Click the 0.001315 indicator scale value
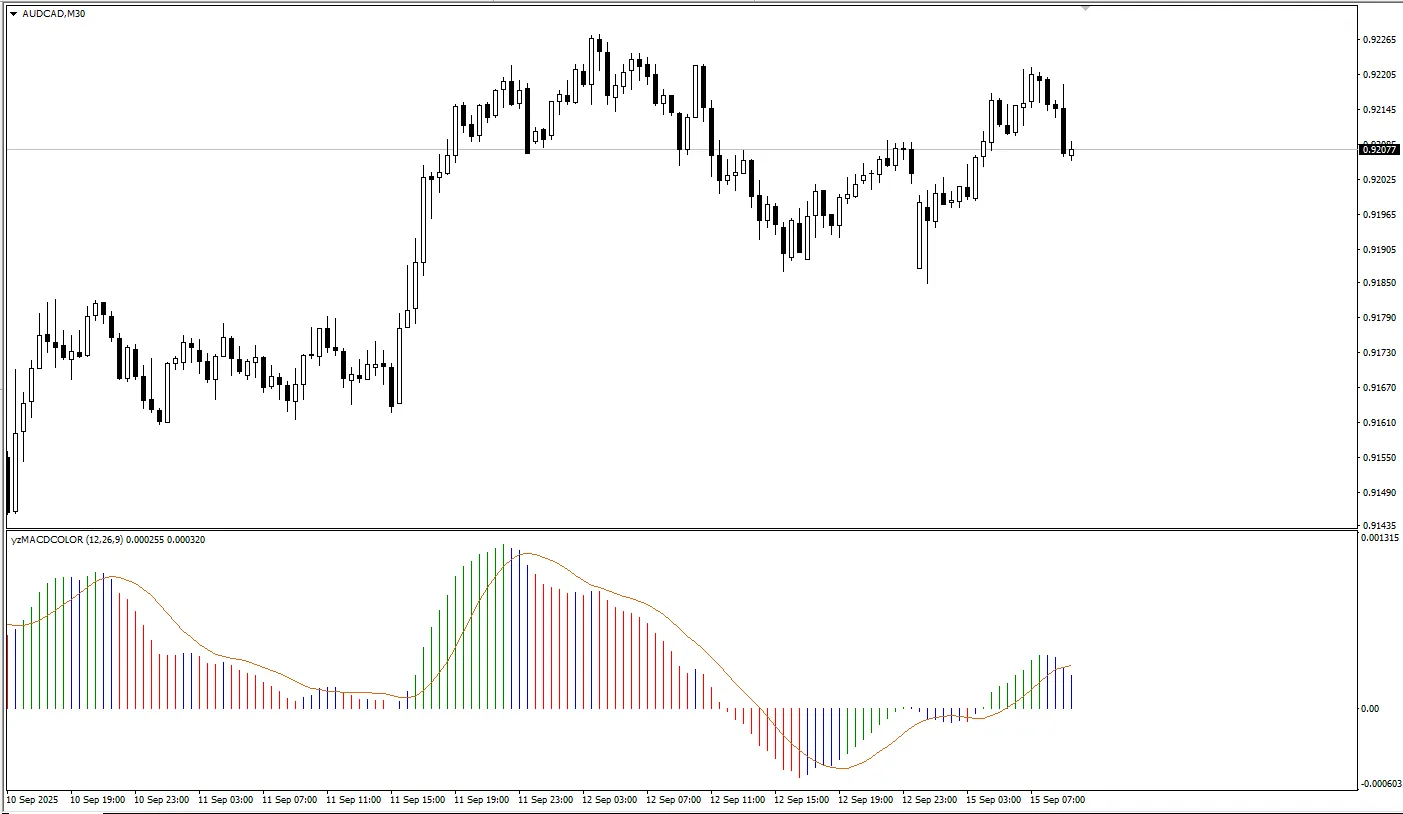 (1380, 538)
